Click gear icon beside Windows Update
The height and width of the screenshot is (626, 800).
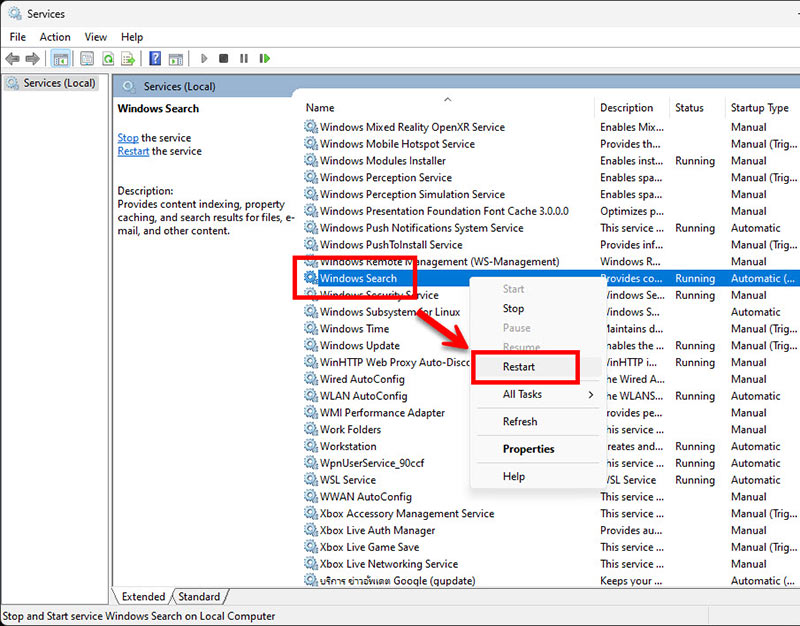point(311,345)
